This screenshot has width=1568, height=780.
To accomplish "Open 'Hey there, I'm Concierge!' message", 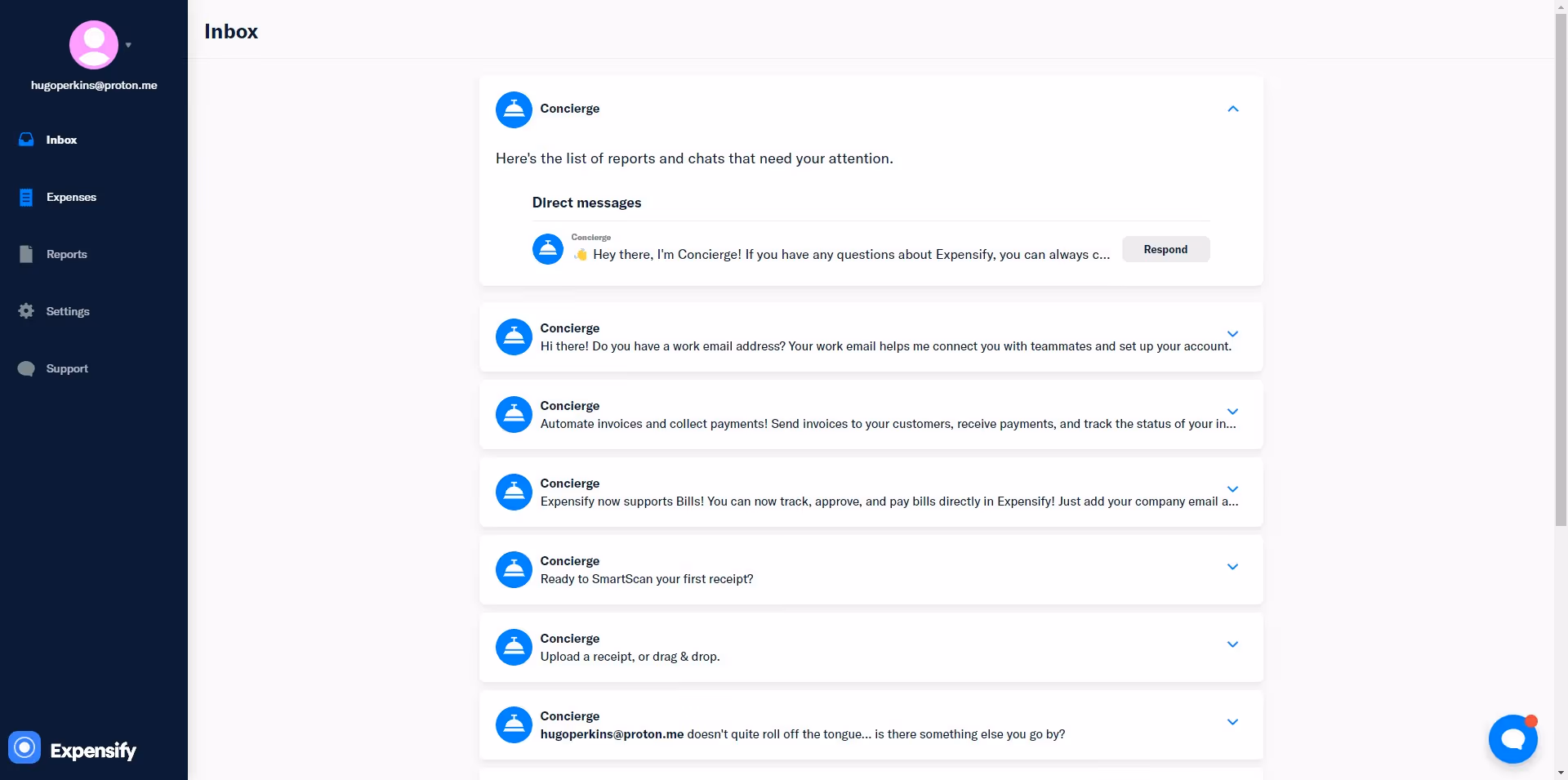I will tap(842, 255).
